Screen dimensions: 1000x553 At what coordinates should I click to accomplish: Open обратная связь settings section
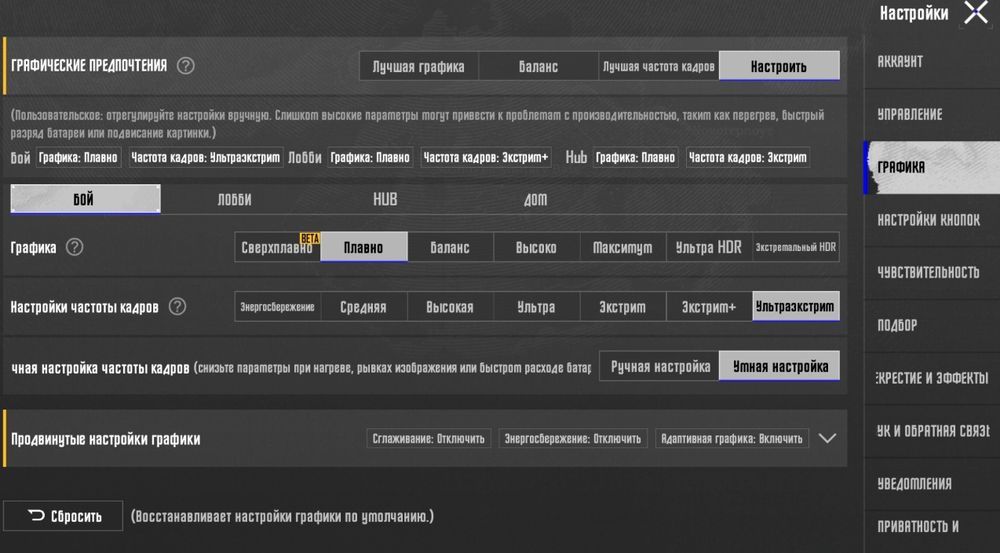tap(932, 431)
